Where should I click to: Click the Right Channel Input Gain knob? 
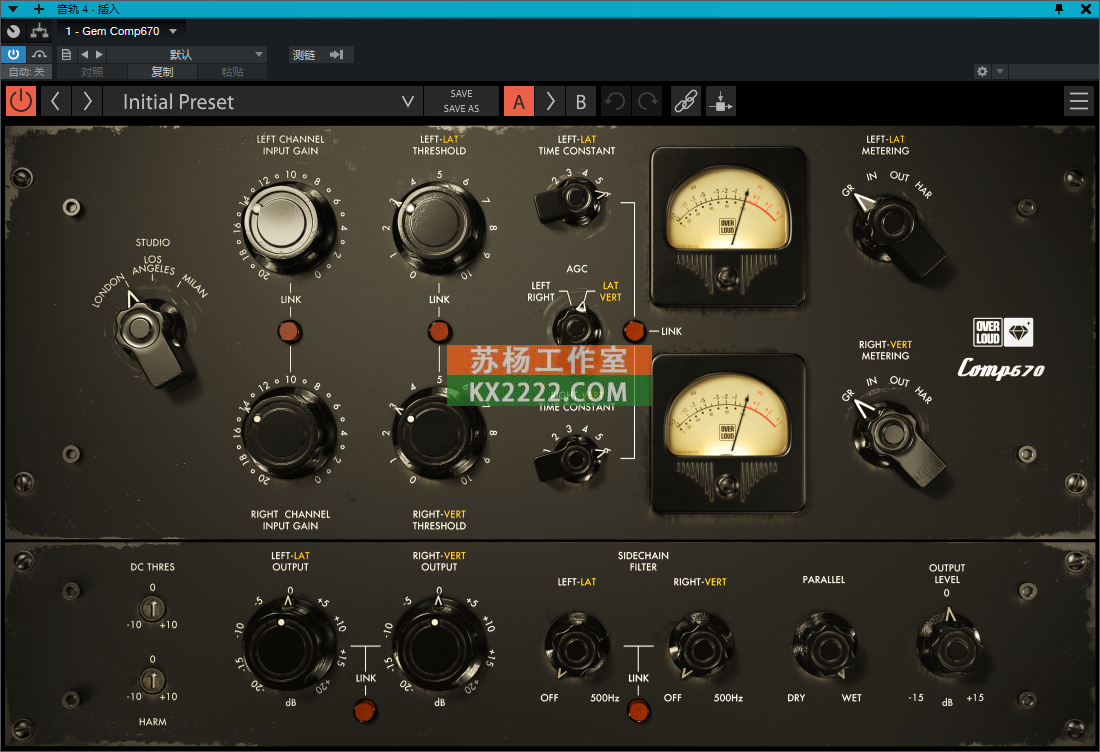click(290, 434)
